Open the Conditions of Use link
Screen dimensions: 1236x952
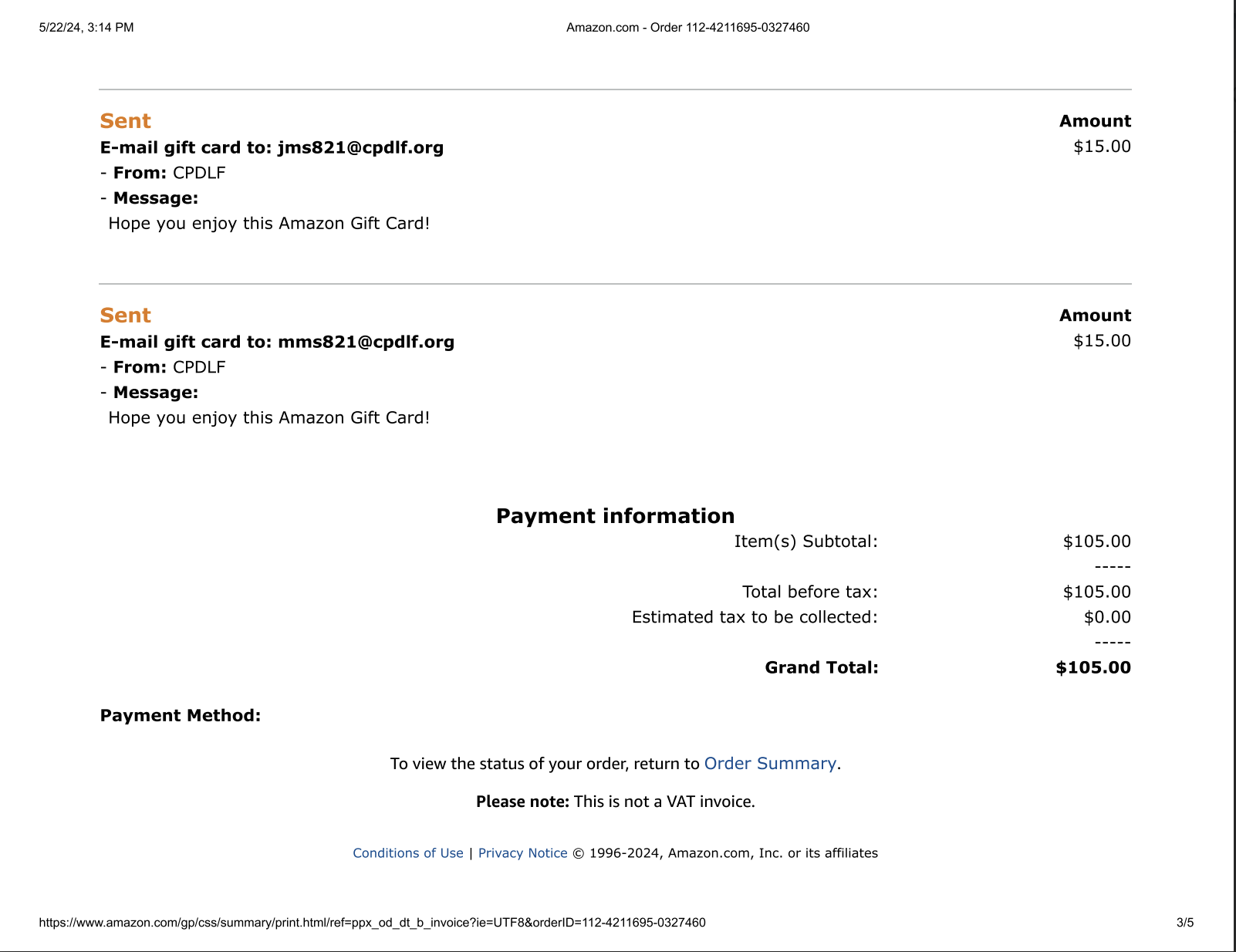tap(408, 853)
